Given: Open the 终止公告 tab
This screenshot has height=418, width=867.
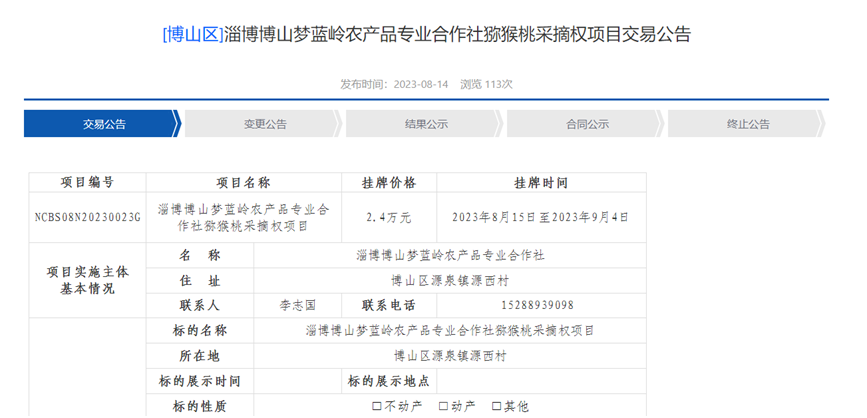Looking at the screenshot, I should click(748, 124).
